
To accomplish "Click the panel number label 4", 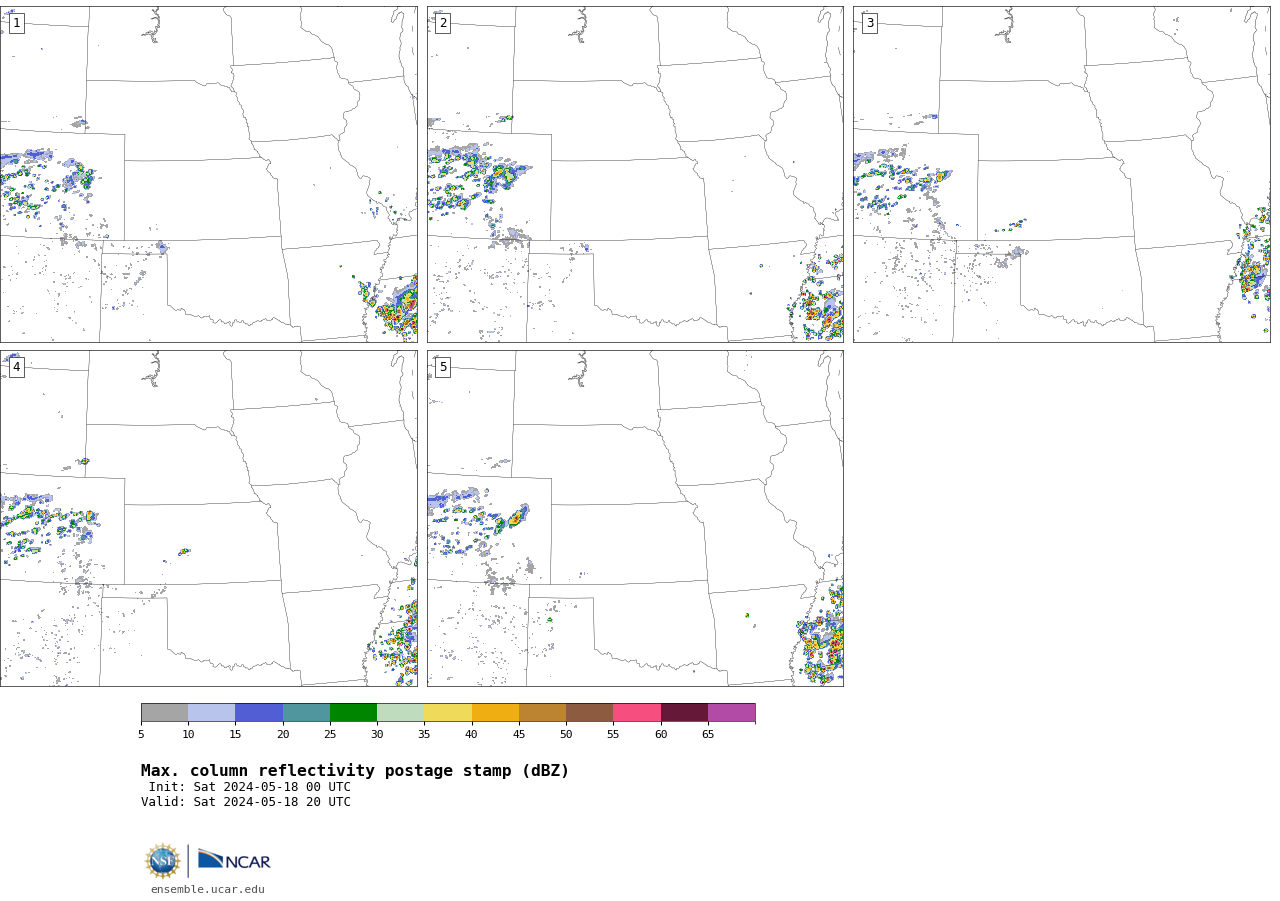I will click(16, 367).
